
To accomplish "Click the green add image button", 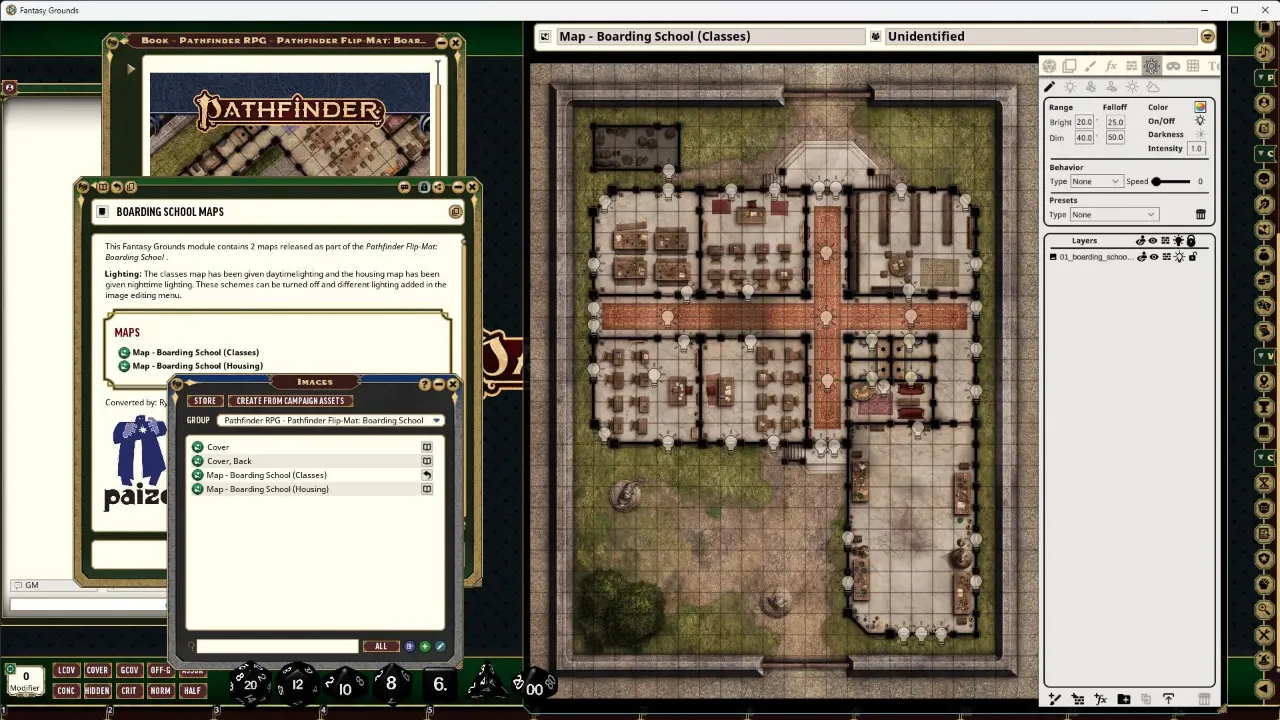I will pos(424,646).
